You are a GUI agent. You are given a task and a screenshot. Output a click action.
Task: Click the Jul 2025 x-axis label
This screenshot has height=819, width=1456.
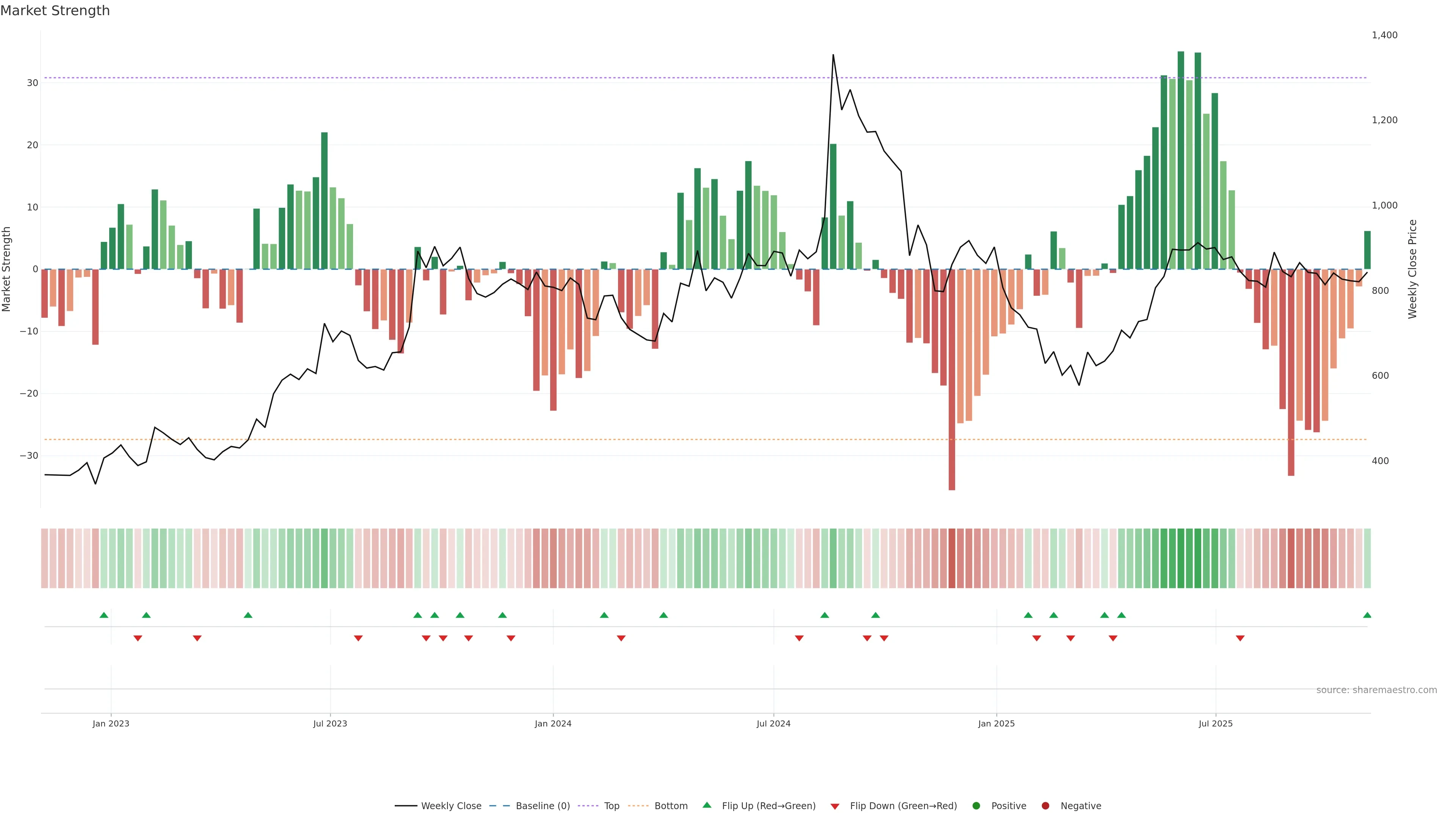(1215, 723)
